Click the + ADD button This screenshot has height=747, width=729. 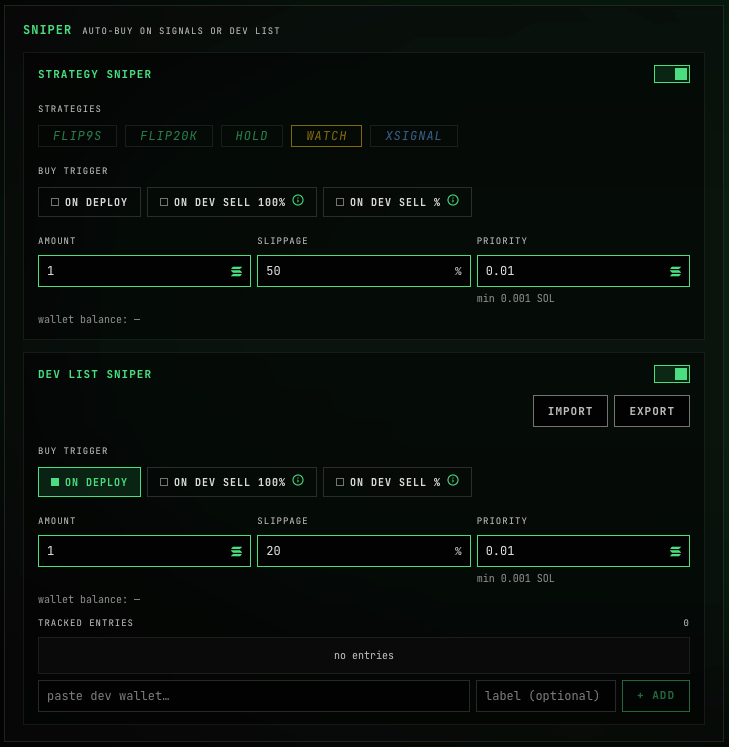tap(656, 696)
